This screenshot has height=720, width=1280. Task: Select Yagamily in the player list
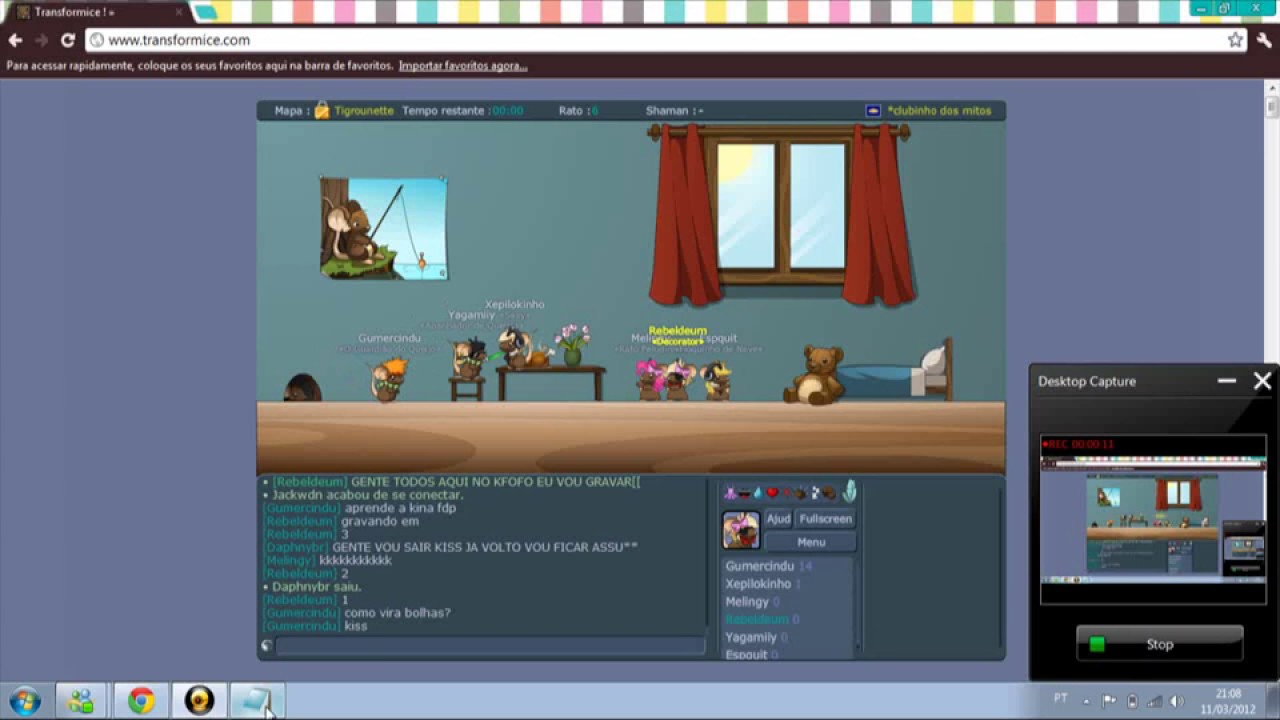(756, 637)
